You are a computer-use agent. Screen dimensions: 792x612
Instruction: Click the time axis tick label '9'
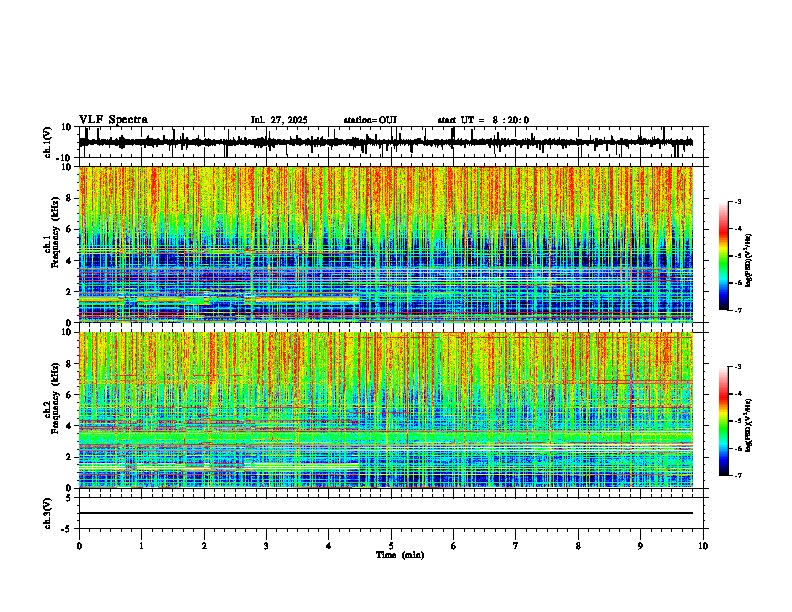(x=640, y=546)
